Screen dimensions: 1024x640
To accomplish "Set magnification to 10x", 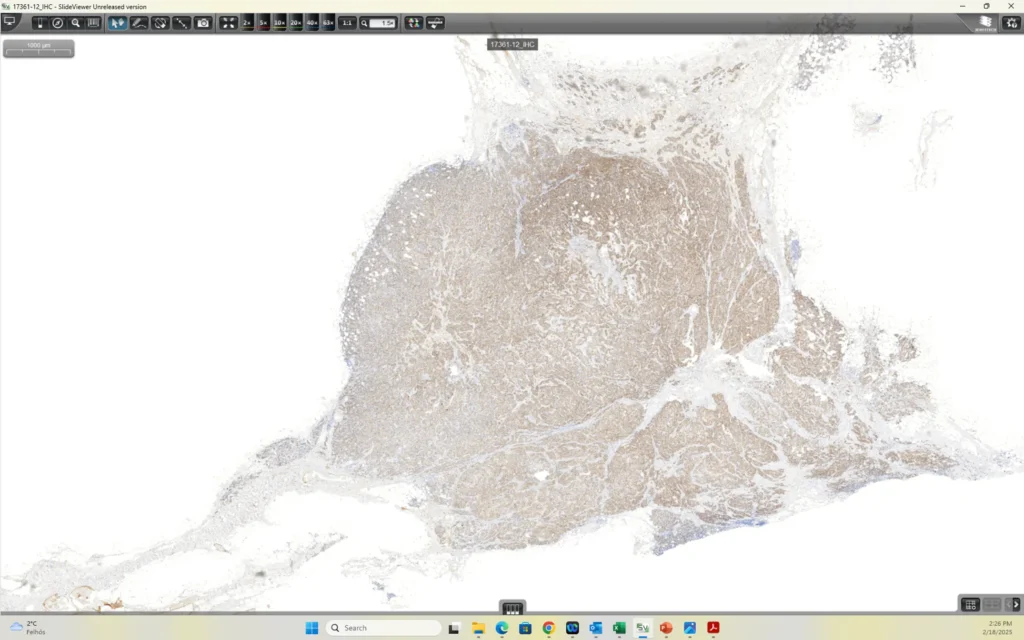I will tap(280, 23).
